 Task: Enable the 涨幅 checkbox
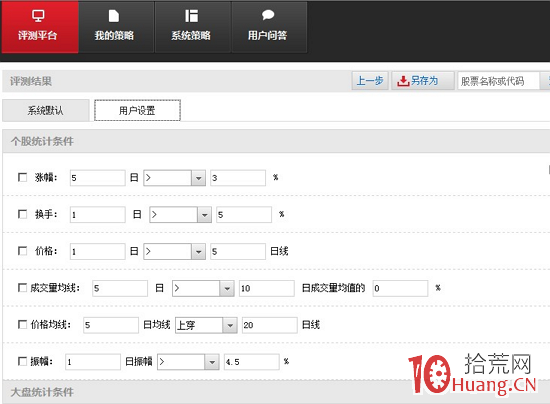pyautogui.click(x=22, y=177)
